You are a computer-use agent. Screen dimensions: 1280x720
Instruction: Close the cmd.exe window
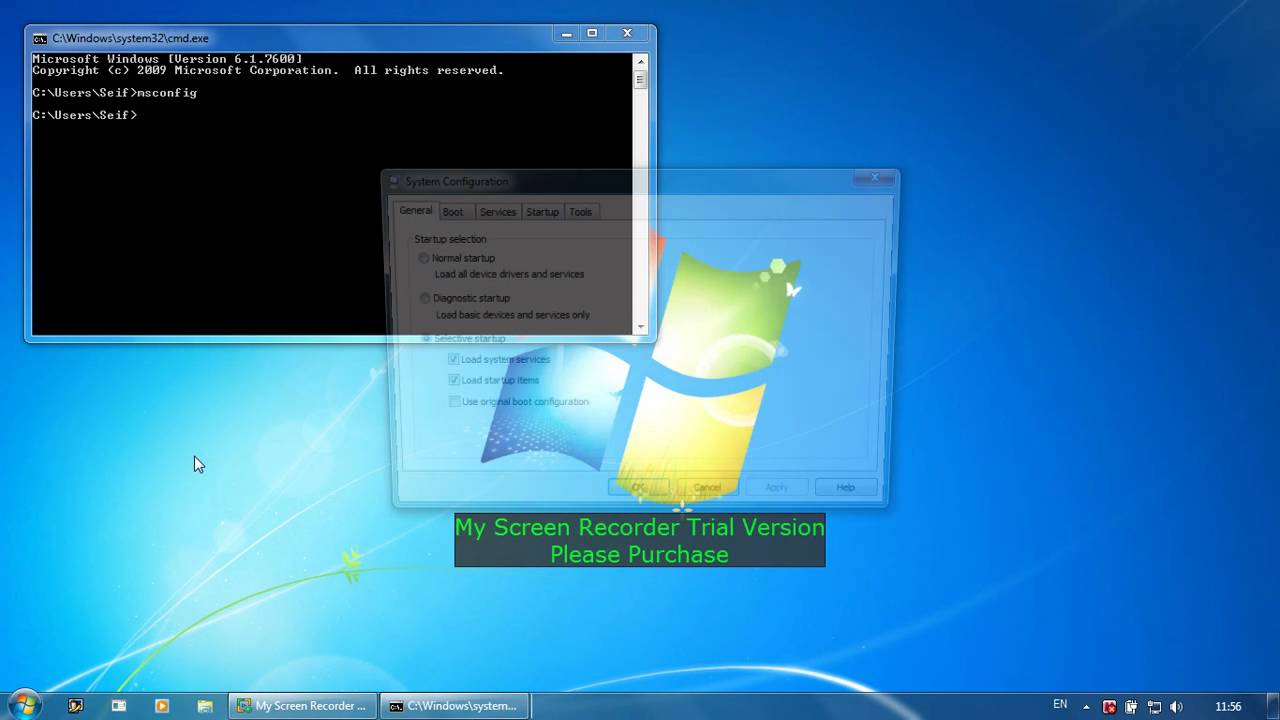pyautogui.click(x=628, y=34)
